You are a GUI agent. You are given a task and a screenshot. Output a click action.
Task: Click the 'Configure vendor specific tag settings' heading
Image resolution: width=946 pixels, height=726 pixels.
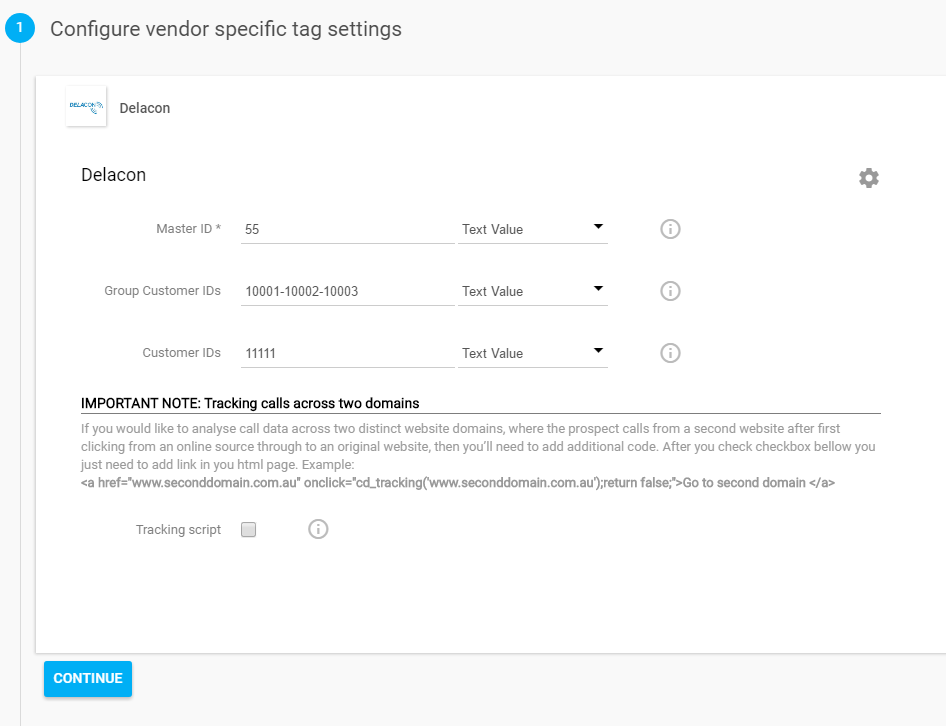point(226,29)
